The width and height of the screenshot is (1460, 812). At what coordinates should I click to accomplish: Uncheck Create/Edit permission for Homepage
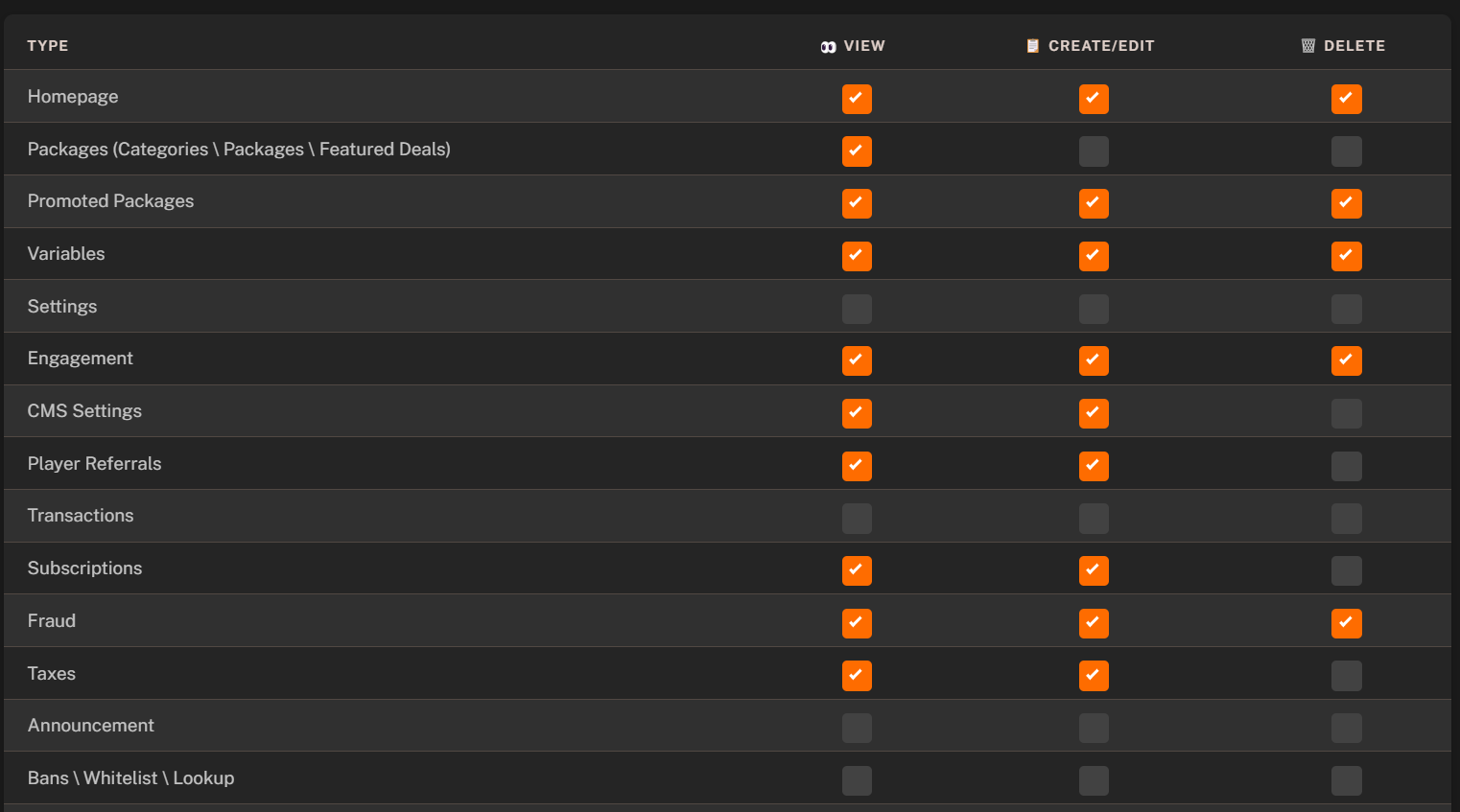pos(1094,99)
